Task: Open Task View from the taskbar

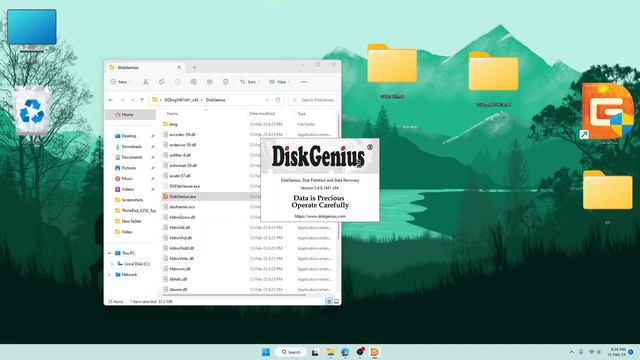Action: pyautogui.click(x=315, y=352)
